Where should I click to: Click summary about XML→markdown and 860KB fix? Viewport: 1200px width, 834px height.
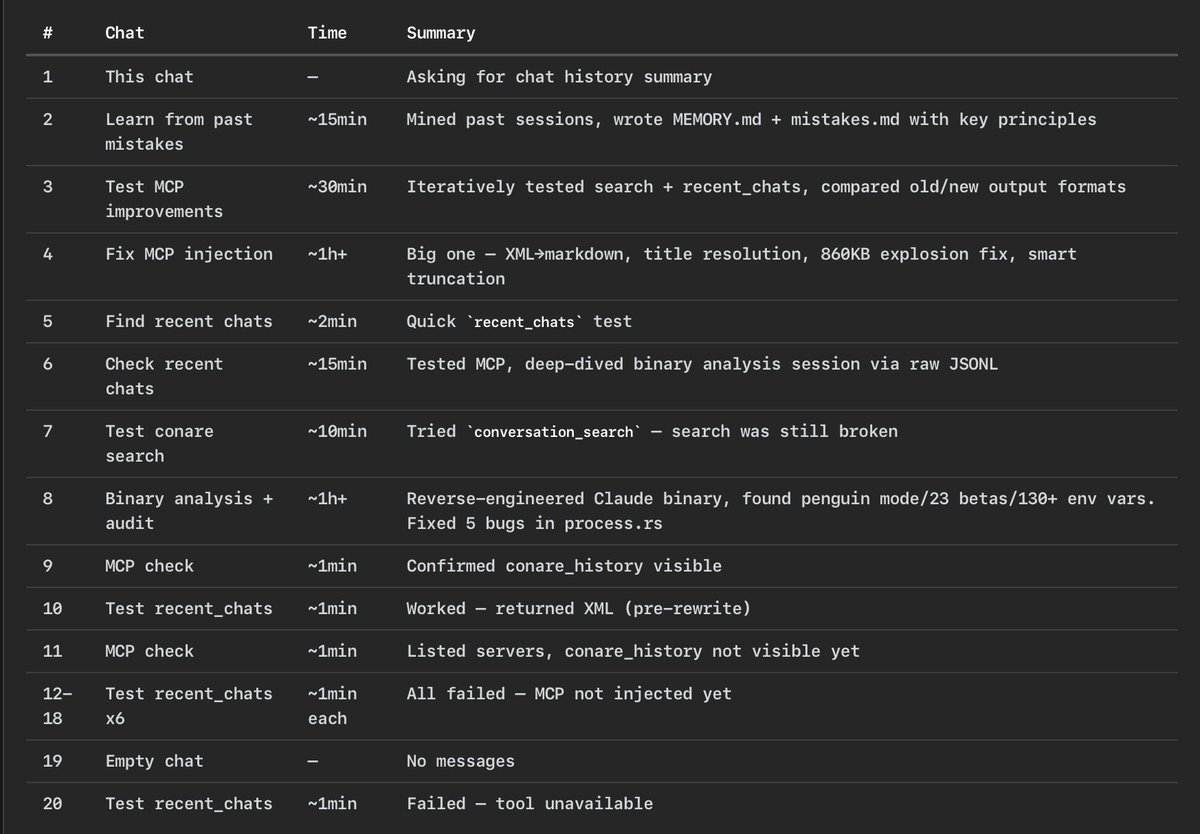742,266
